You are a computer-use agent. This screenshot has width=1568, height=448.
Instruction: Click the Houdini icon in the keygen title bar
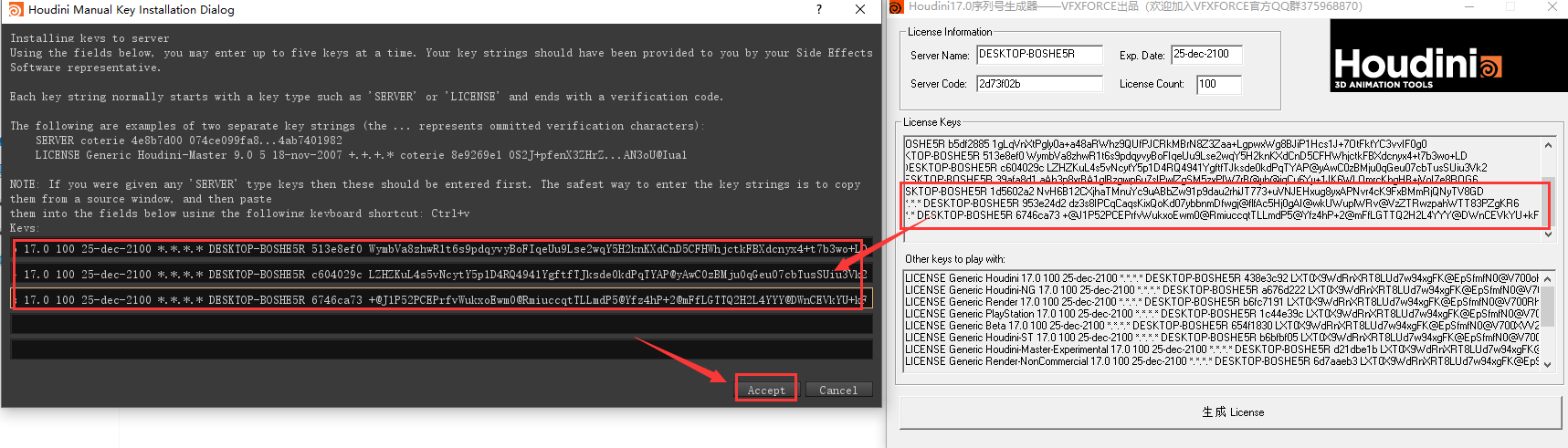[x=896, y=7]
